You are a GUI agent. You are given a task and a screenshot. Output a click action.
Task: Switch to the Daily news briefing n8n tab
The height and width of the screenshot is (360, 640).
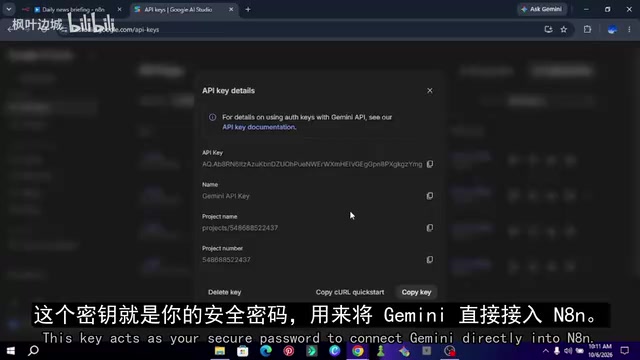(x=73, y=9)
